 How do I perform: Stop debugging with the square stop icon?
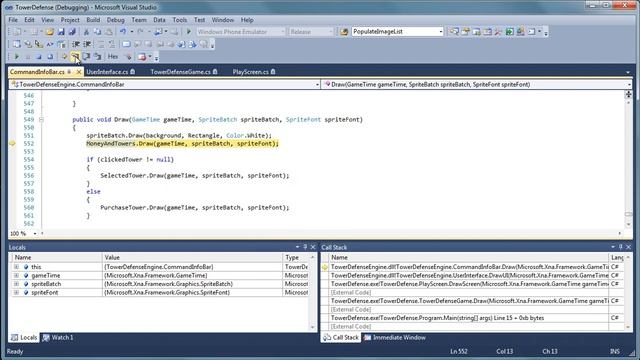39,57
